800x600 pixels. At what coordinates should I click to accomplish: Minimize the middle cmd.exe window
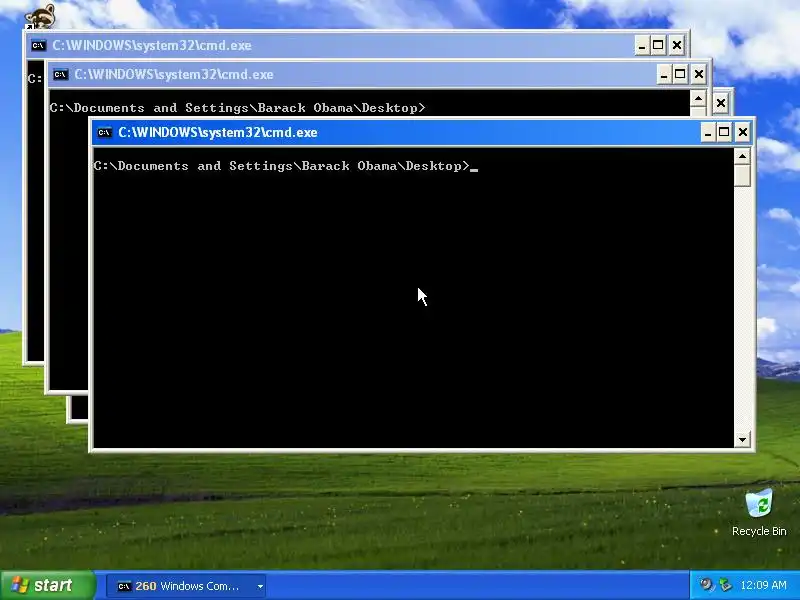click(x=663, y=74)
